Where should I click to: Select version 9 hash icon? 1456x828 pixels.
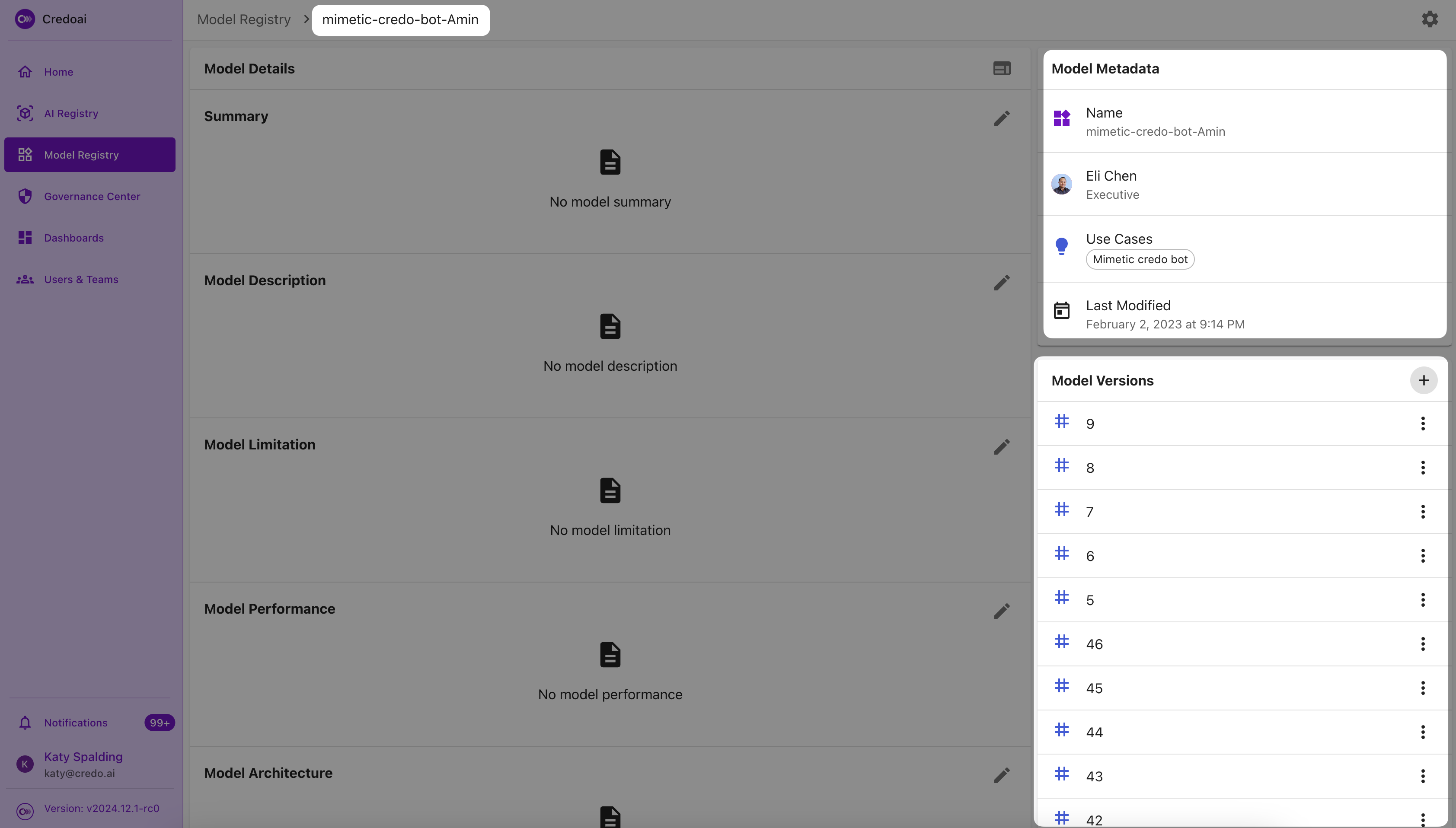click(x=1061, y=421)
